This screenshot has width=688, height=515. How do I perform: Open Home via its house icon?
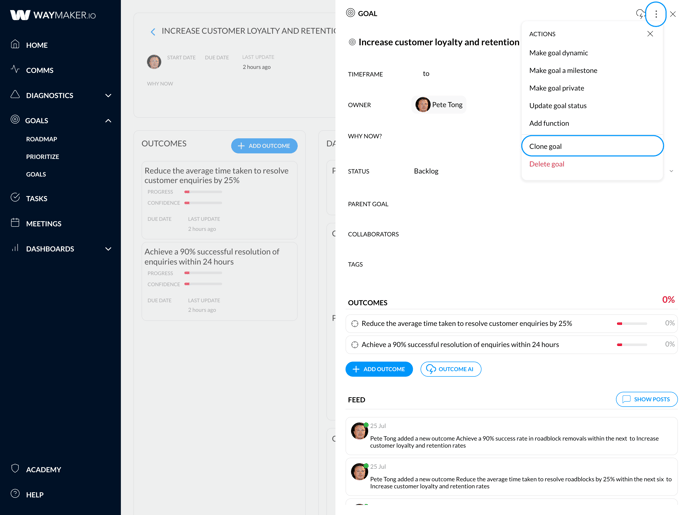point(15,44)
